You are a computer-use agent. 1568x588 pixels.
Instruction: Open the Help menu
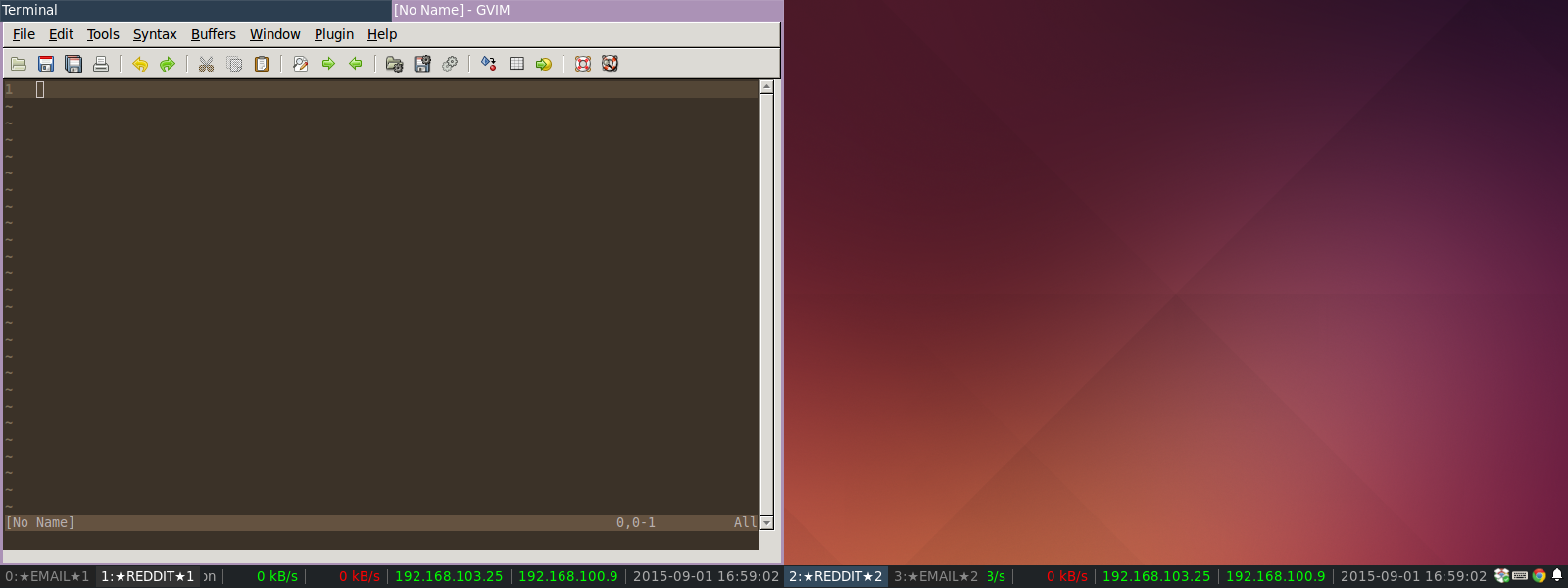coord(382,34)
